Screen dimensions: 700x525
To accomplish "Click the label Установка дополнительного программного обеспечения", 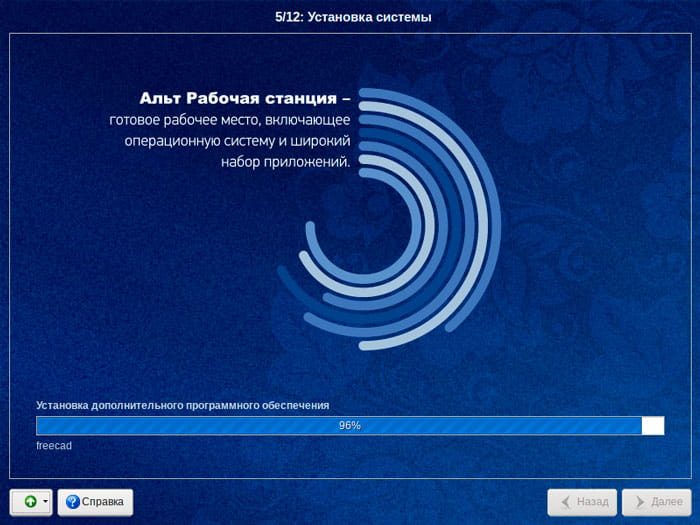I will tap(183, 405).
